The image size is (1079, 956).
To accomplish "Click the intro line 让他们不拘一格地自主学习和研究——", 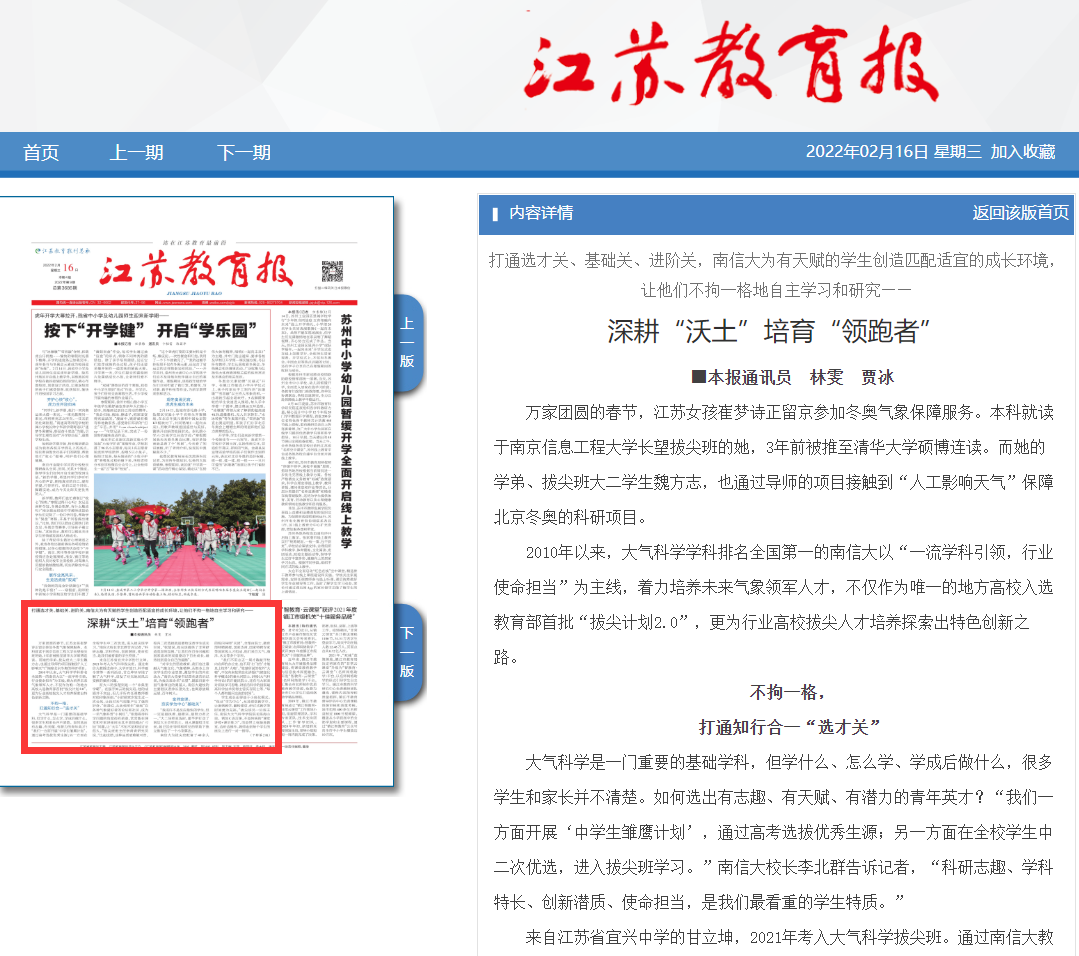I will [776, 290].
